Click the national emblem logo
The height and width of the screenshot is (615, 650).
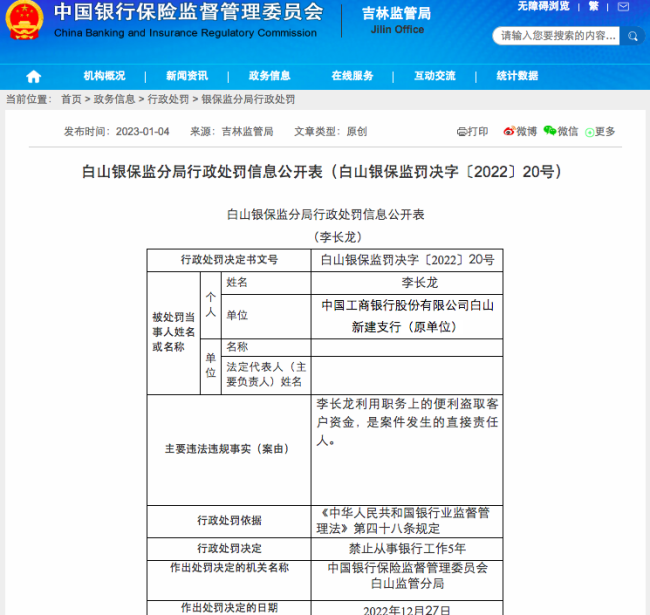click(x=24, y=20)
